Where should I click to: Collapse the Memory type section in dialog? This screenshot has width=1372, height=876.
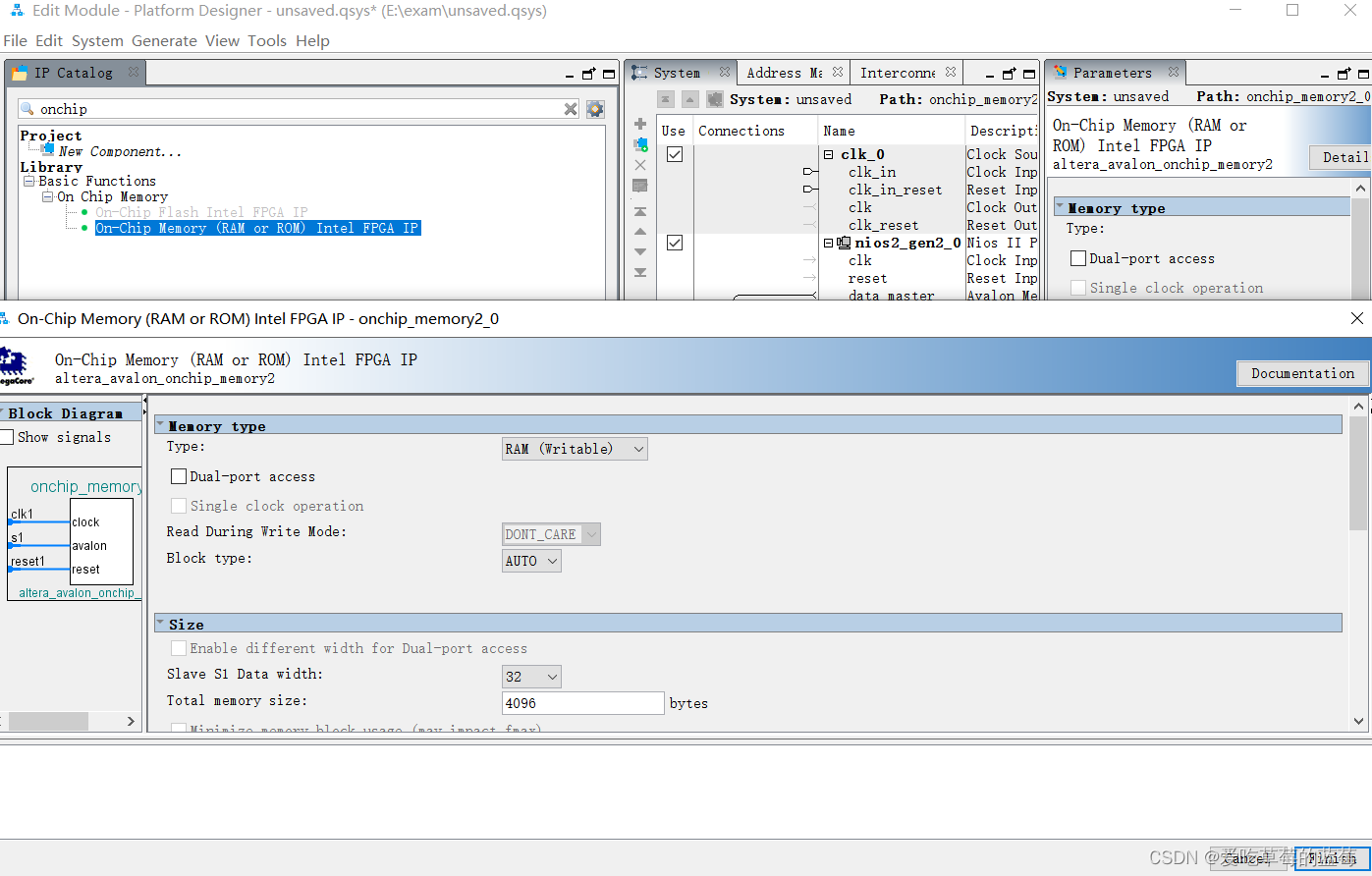pos(160,425)
